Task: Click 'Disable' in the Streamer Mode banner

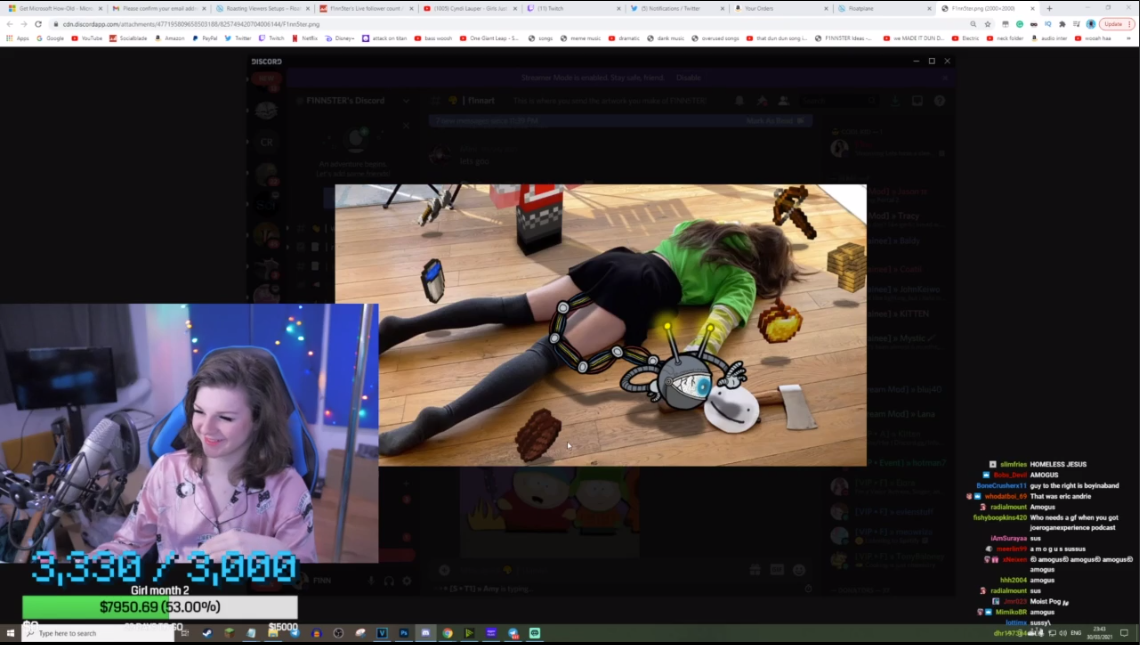Action: [x=689, y=78]
